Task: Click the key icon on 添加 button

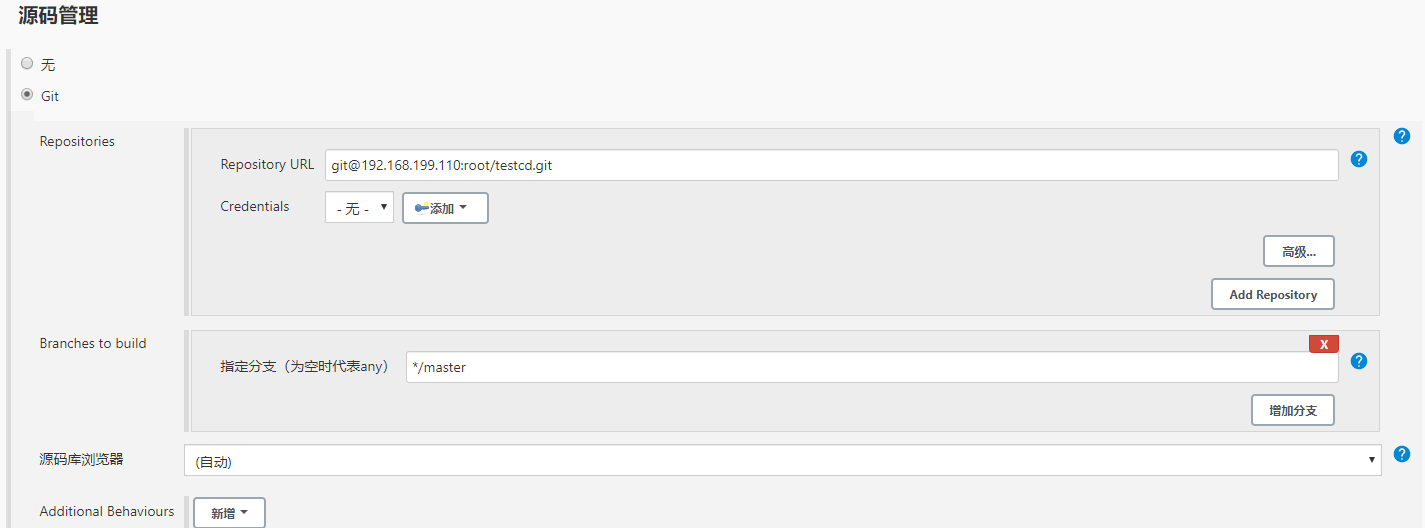Action: [422, 208]
